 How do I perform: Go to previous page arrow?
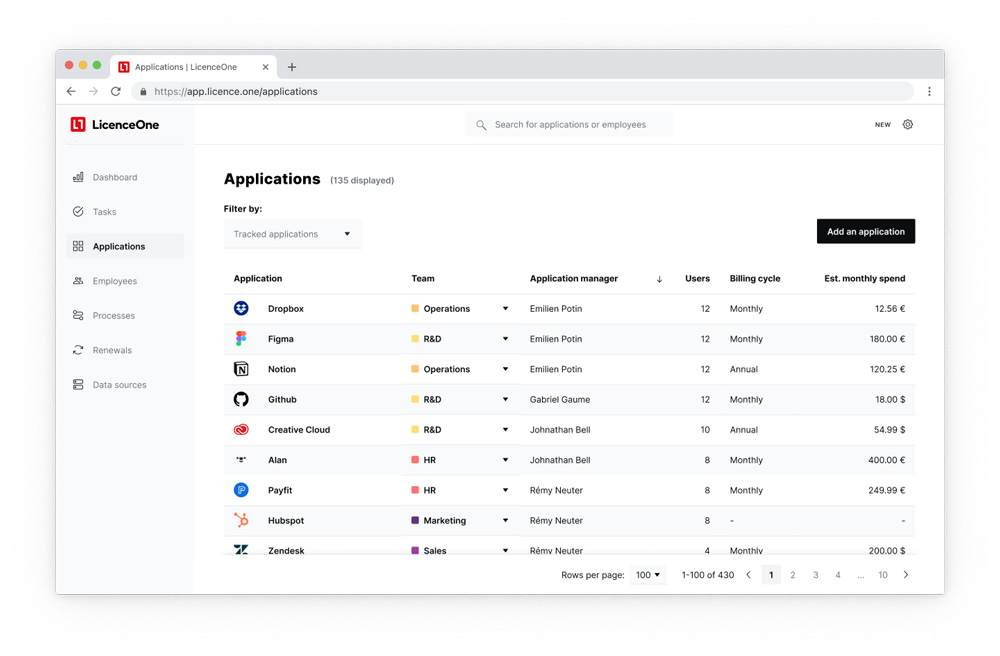pos(749,575)
